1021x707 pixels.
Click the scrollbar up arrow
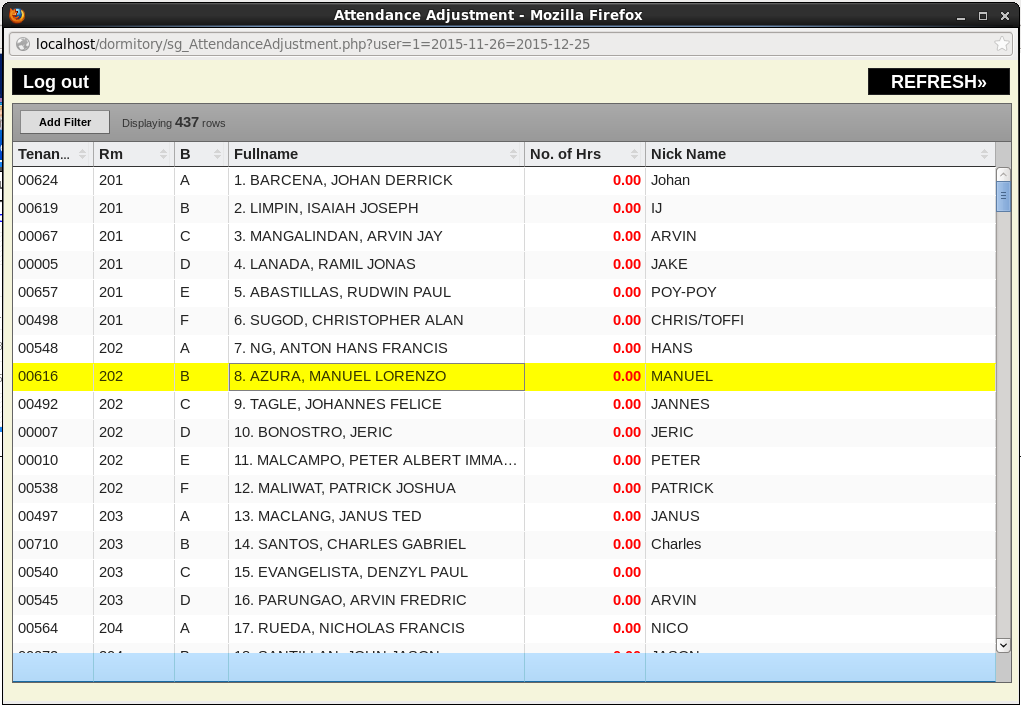click(1004, 174)
